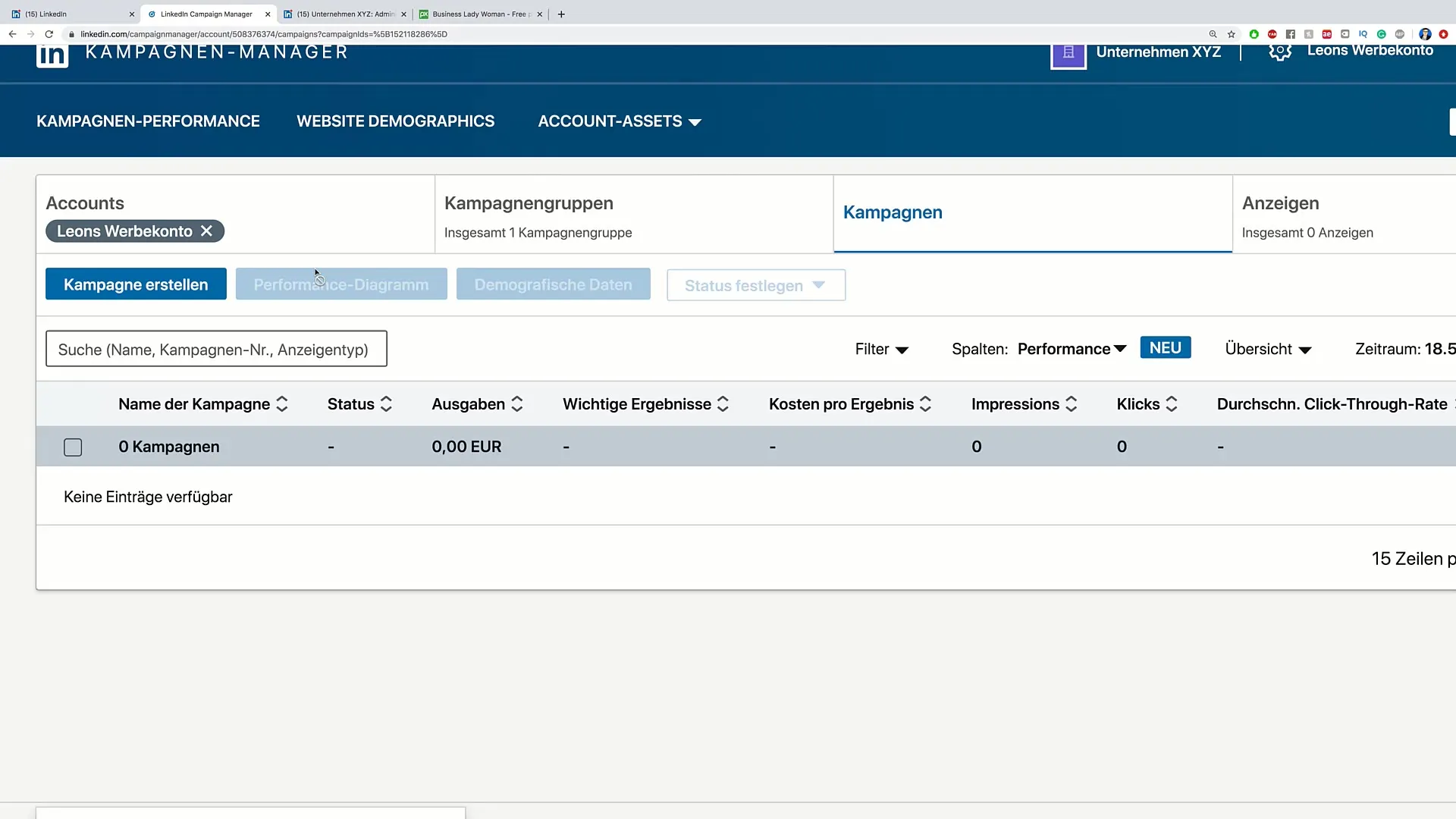Switch to the Kampagnengruppen tab
The image size is (1456, 819).
tap(633, 215)
